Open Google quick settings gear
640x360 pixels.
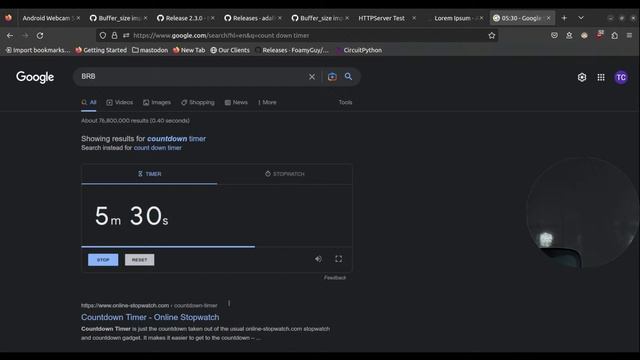point(582,77)
